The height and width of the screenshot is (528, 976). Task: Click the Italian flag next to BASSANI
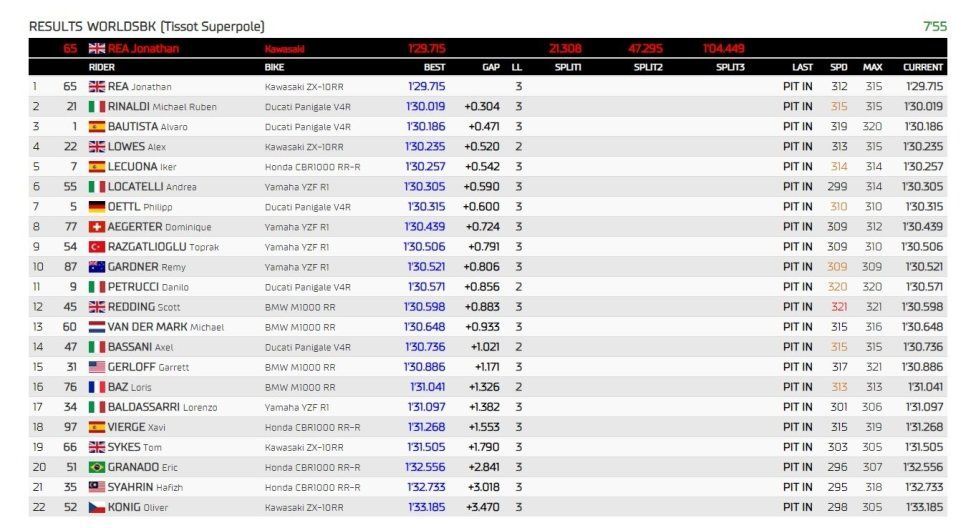point(96,347)
